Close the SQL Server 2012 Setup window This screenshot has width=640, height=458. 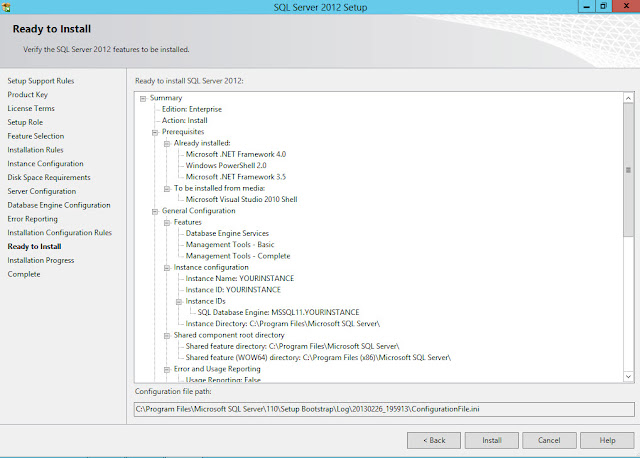(626, 6)
